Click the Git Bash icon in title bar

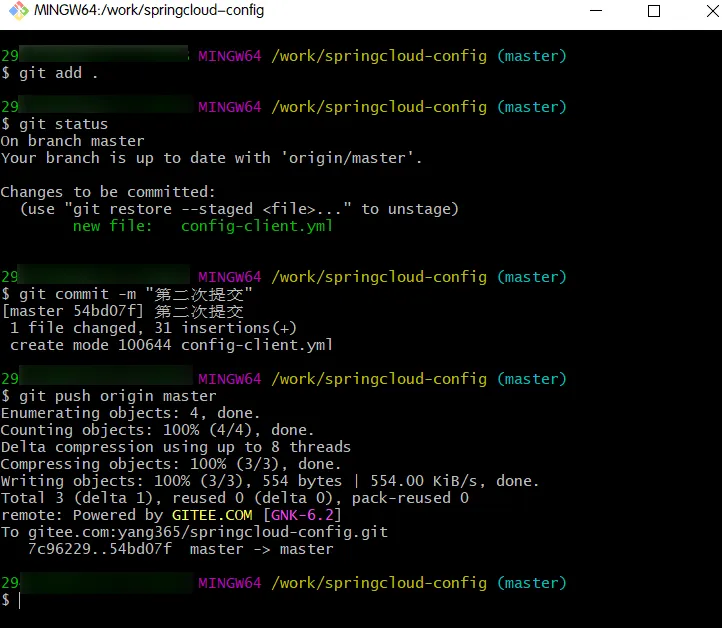[17, 11]
